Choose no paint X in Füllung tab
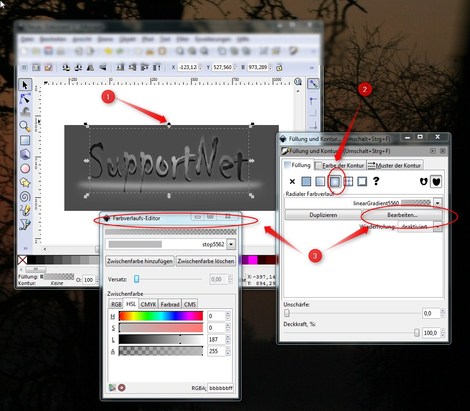The height and width of the screenshot is (411, 470). coord(292,181)
